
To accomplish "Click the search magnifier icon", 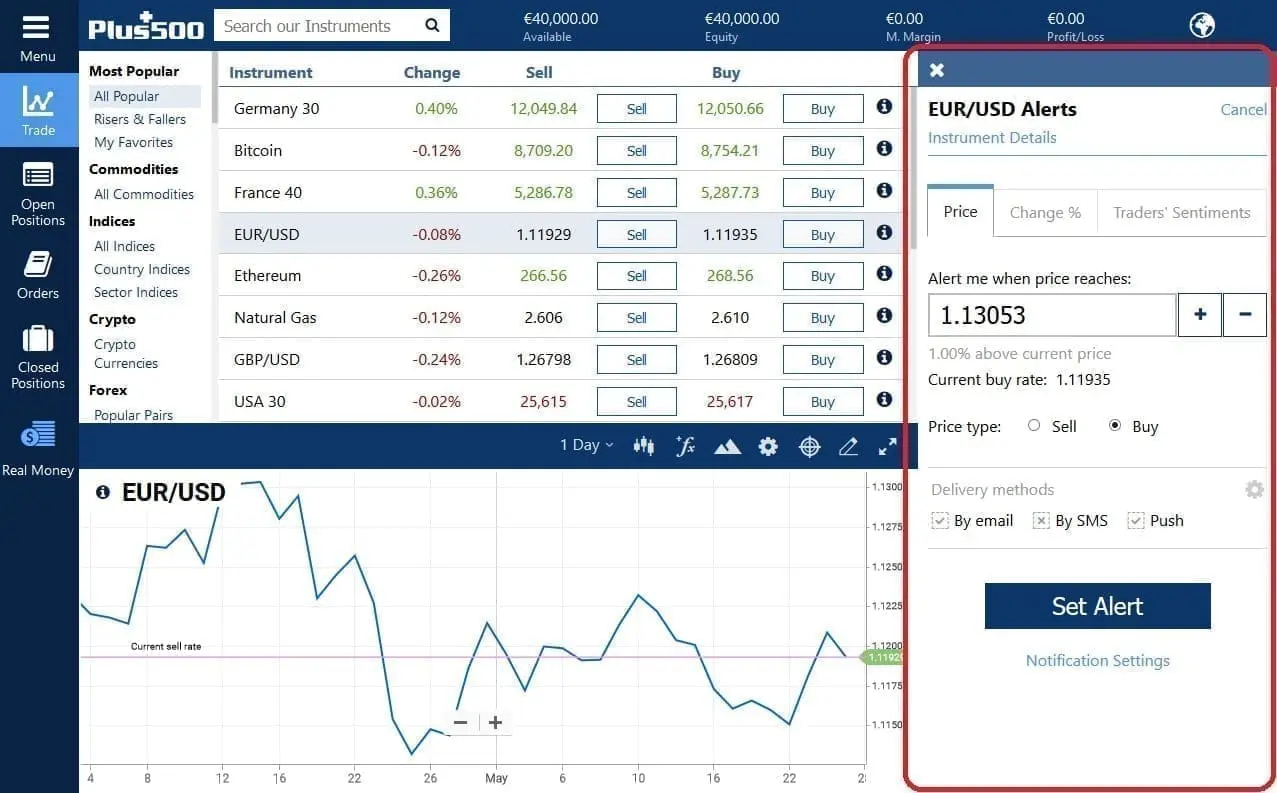I will coord(432,26).
